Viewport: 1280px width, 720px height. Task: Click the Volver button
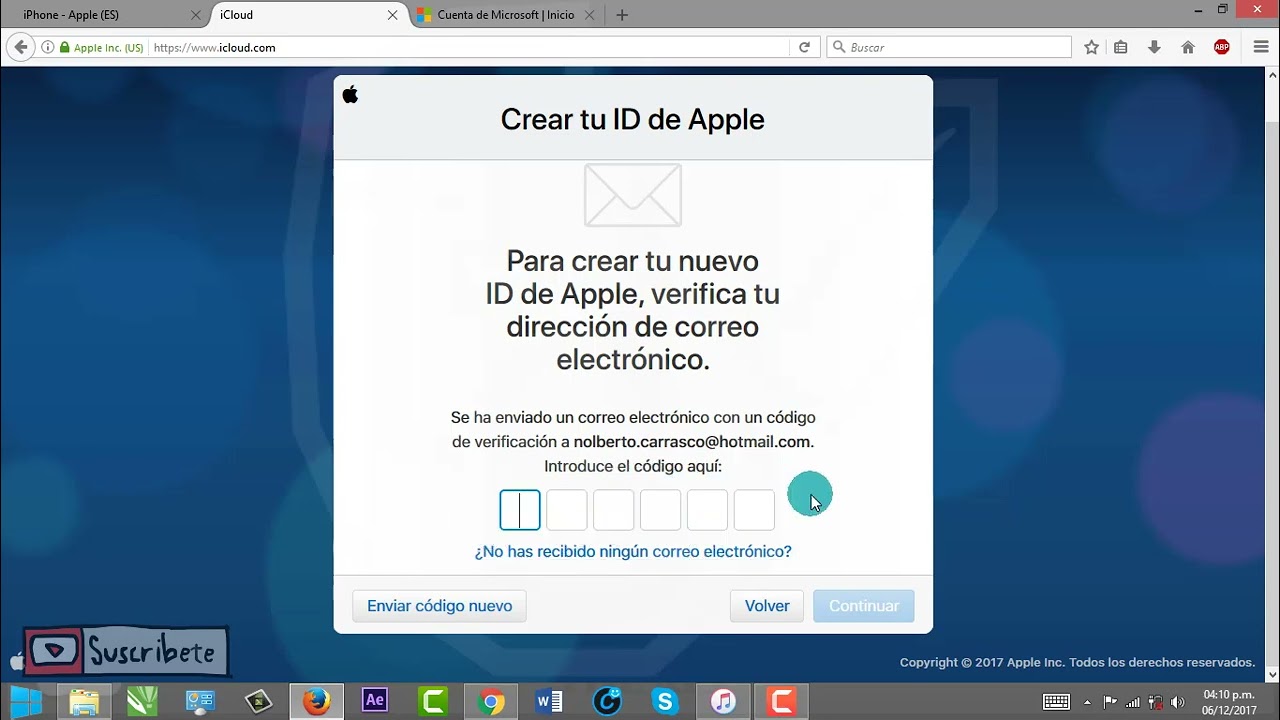(767, 606)
